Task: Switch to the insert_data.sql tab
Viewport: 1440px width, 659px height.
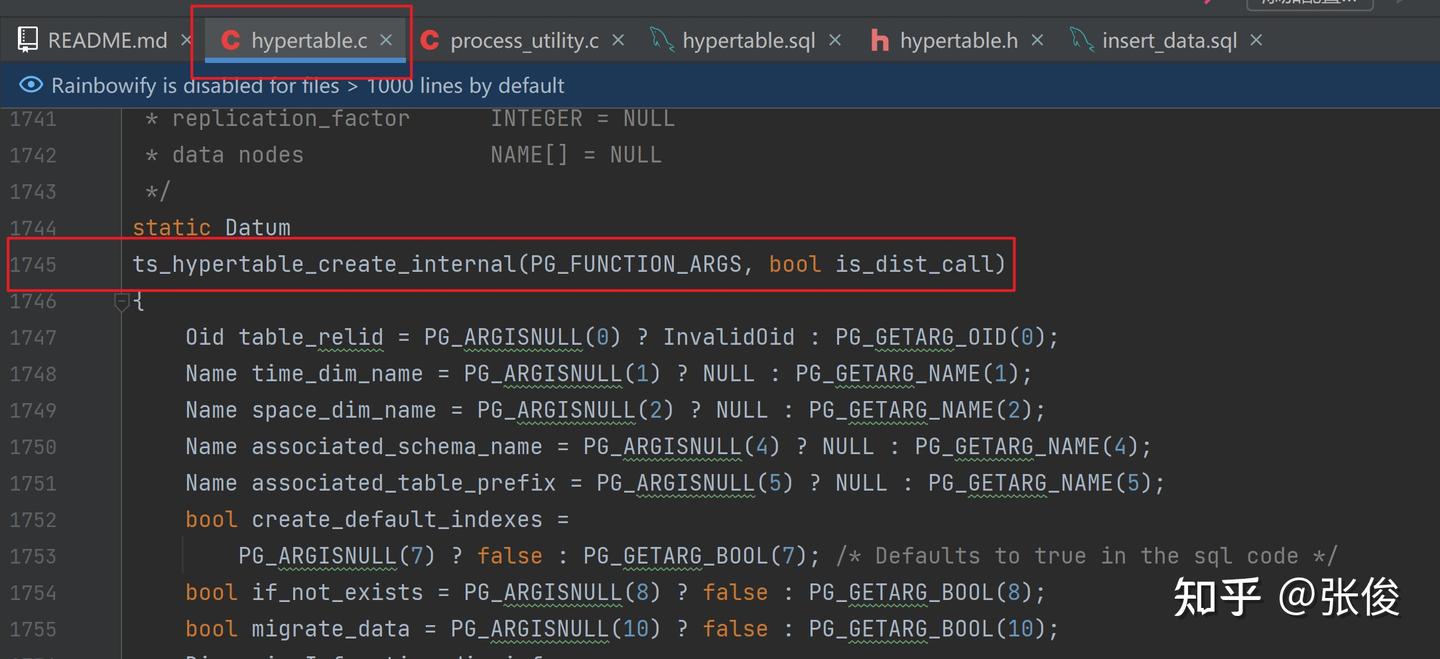Action: point(1168,40)
